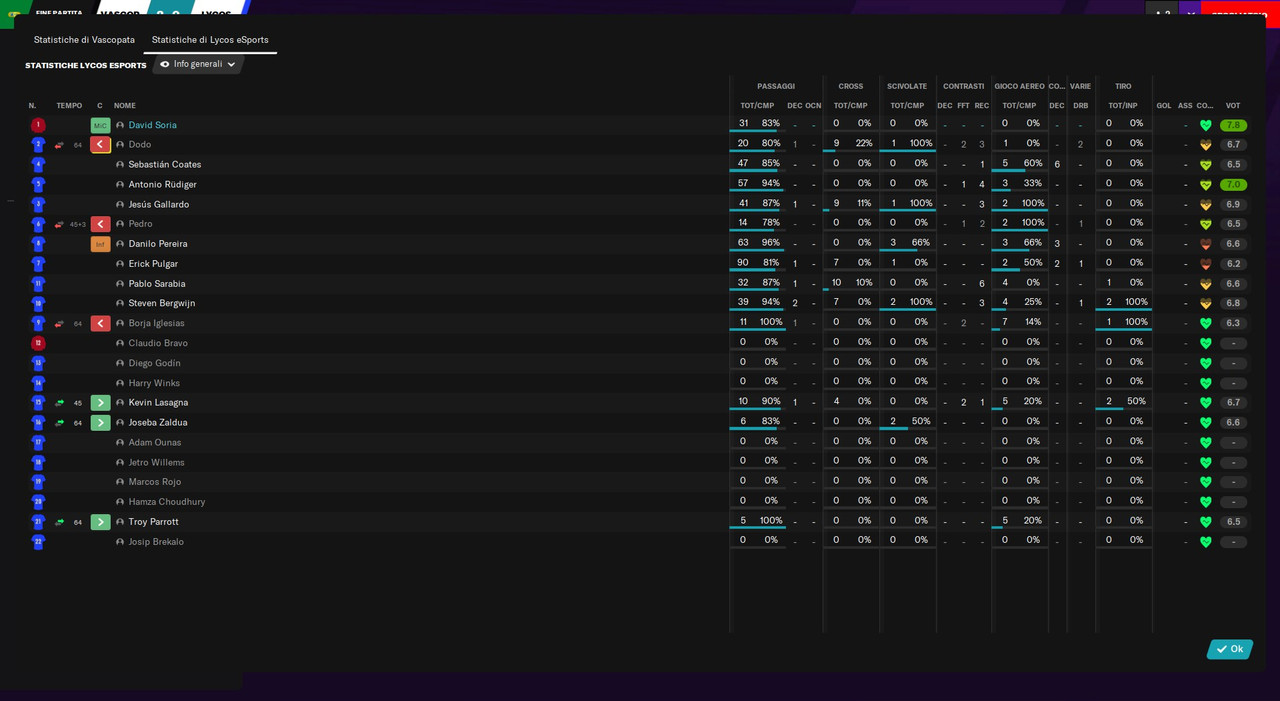Viewport: 1280px width, 701px height.
Task: Sort by the GOL column header
Action: tap(1164, 105)
